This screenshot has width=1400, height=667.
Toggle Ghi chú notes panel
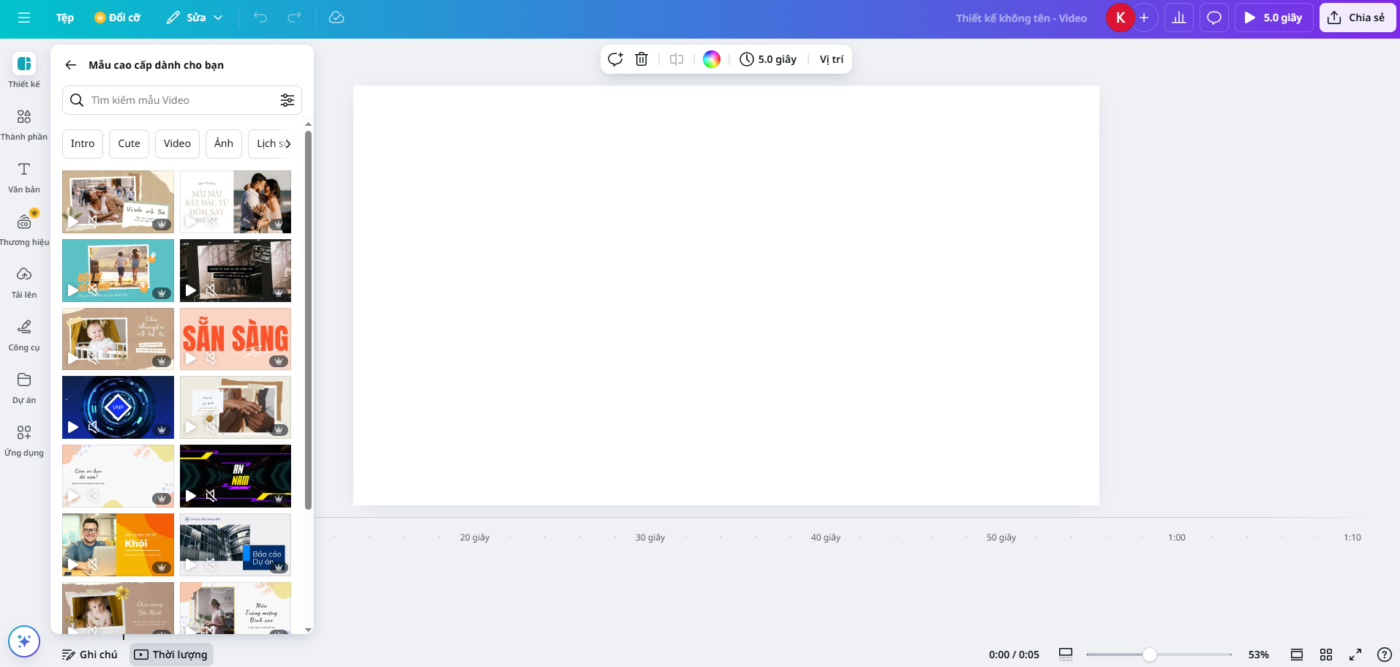pyautogui.click(x=90, y=654)
